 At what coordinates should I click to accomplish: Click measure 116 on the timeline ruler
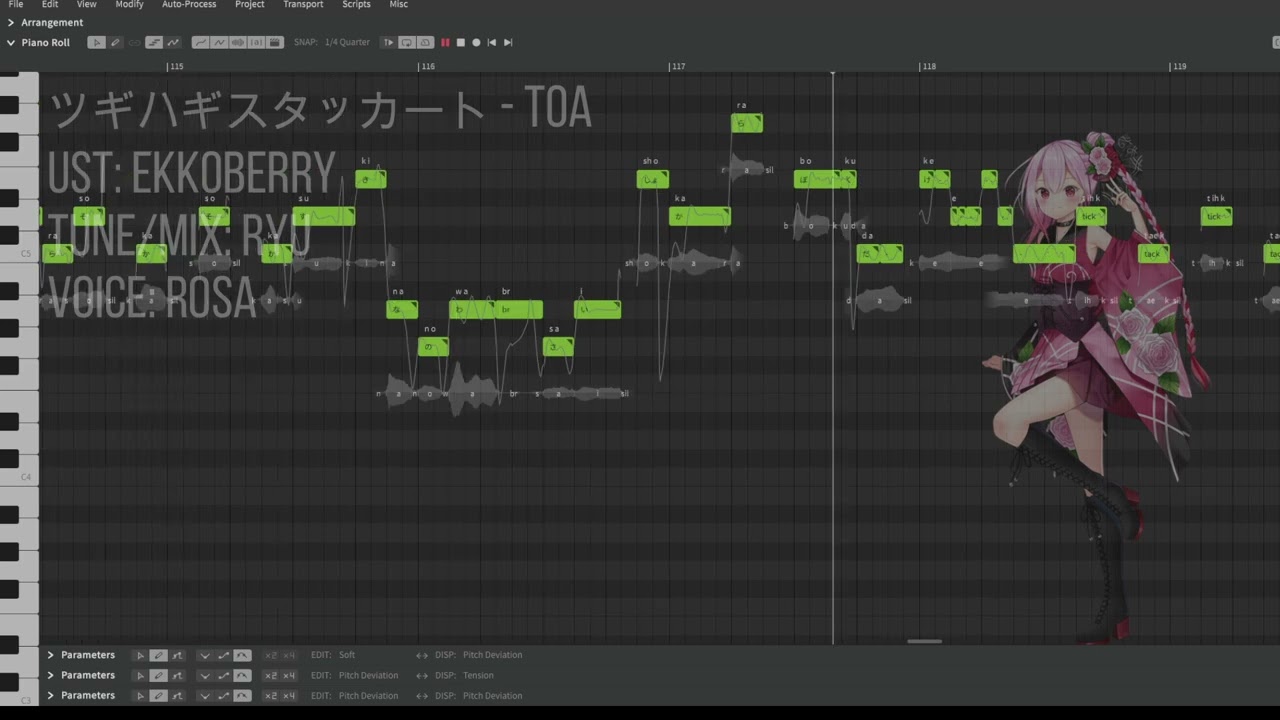coord(427,67)
